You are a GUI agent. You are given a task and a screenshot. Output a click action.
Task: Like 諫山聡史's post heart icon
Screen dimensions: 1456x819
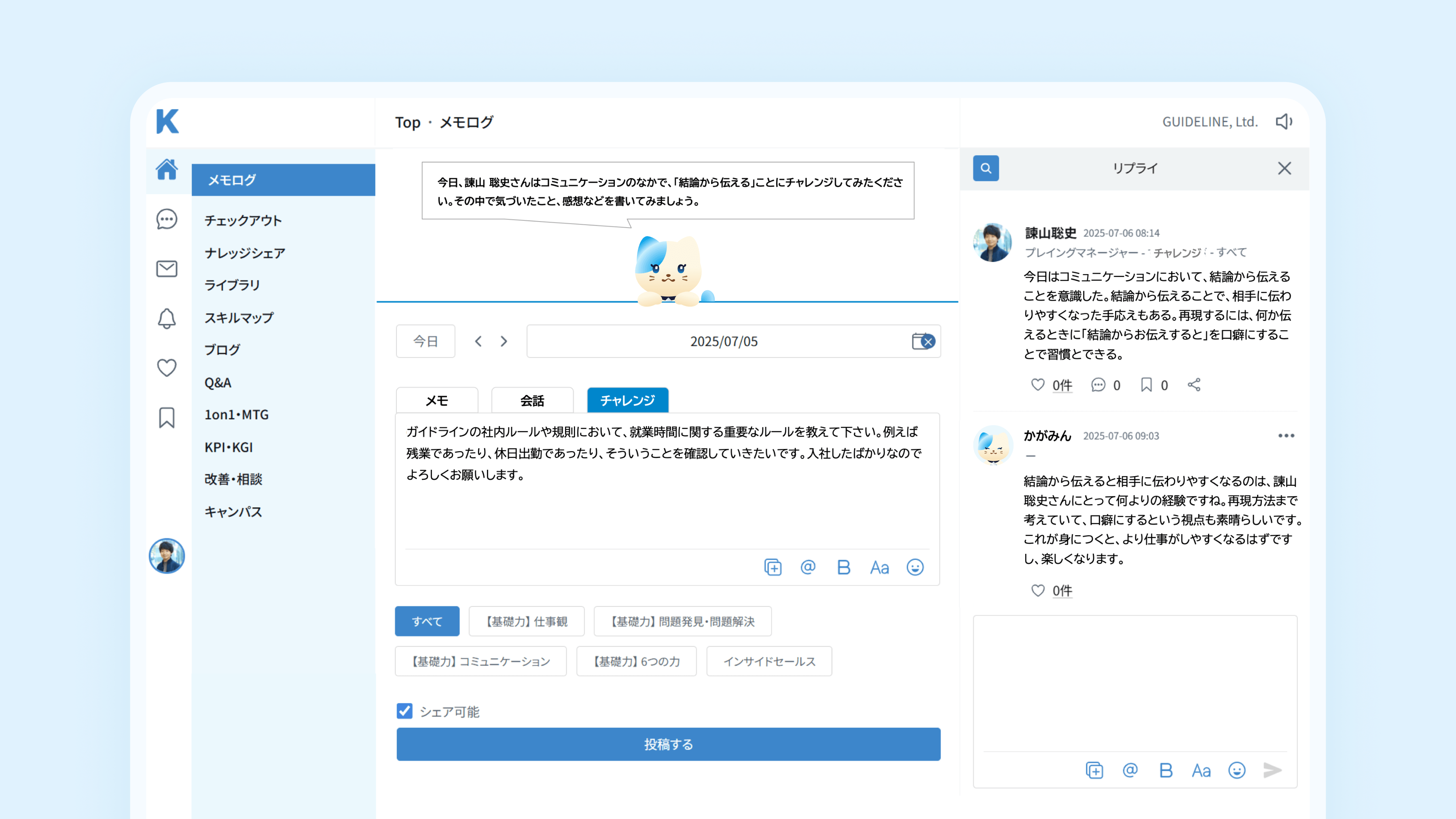click(1038, 385)
